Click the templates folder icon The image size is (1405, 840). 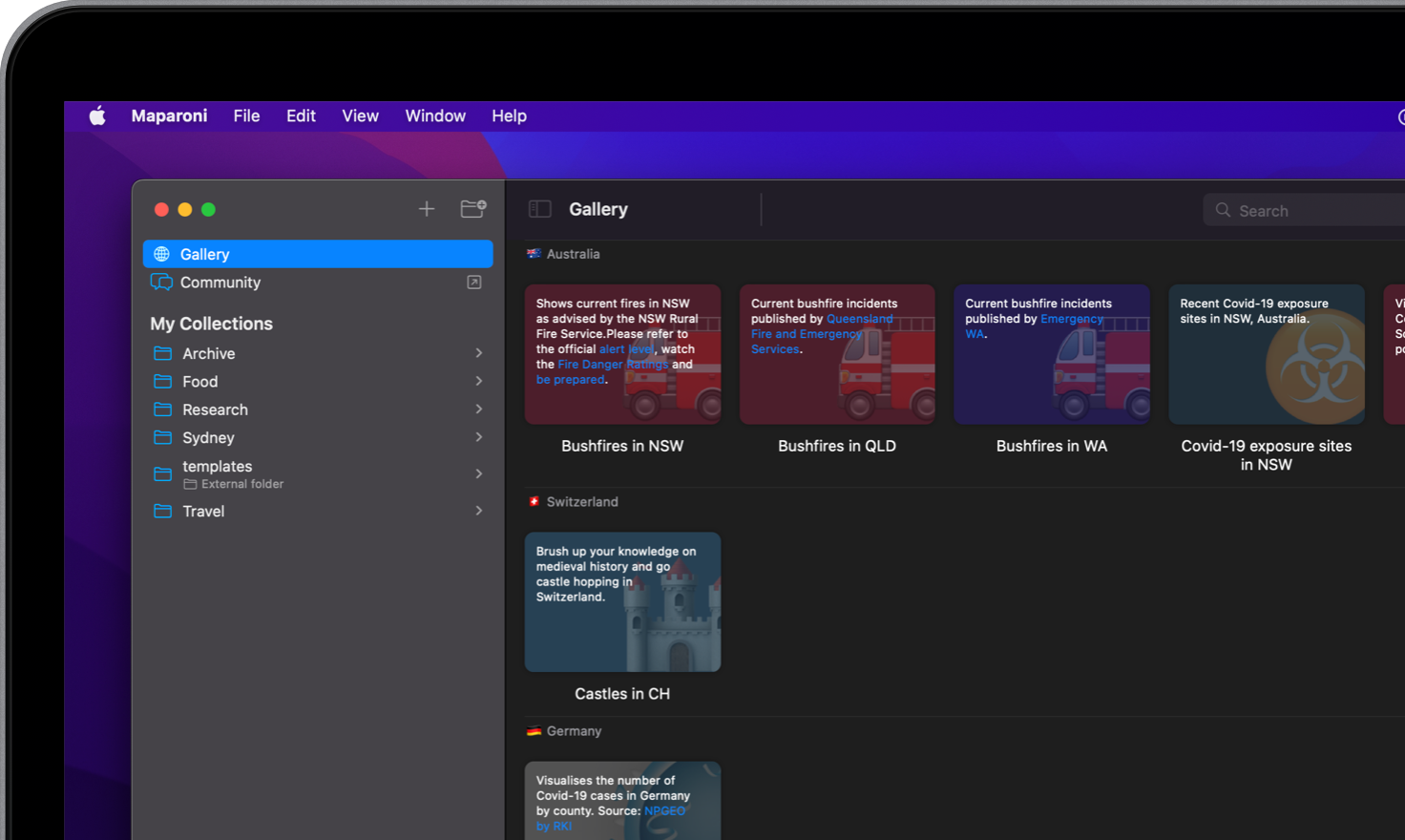click(x=163, y=473)
